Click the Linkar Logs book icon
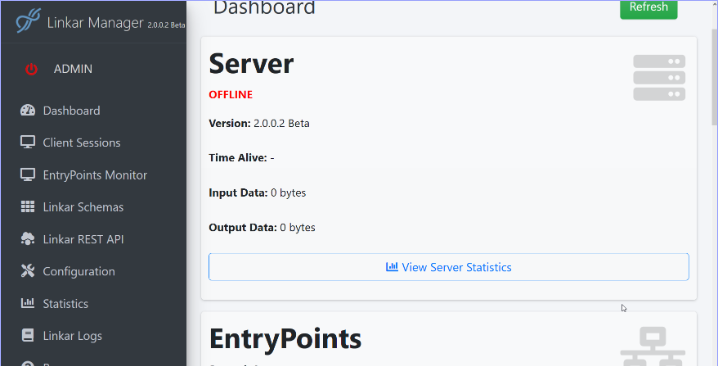The height and width of the screenshot is (366, 719). (28, 335)
